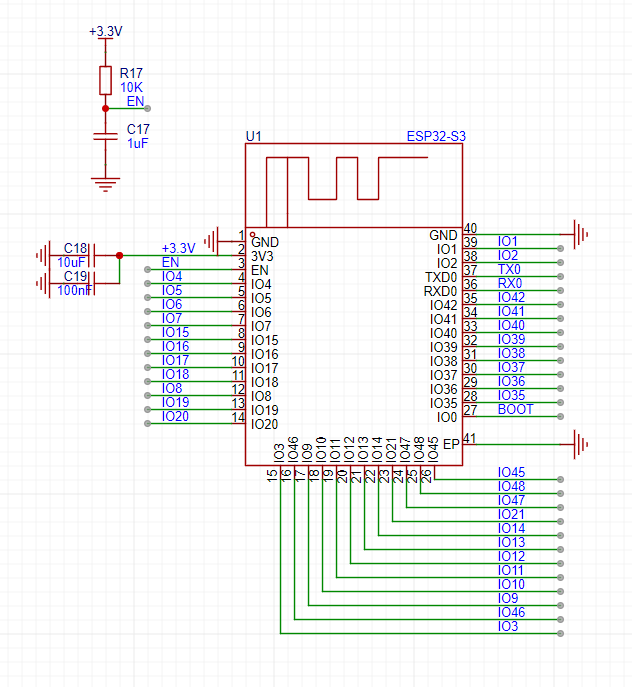
Task: Select the C19 capacitor symbol
Action: coord(92,283)
